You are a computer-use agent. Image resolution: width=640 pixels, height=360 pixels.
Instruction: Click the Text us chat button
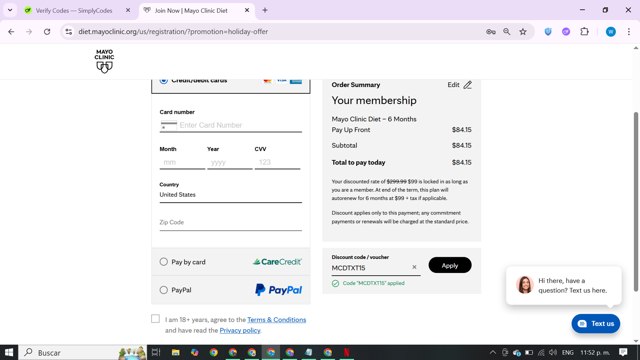(596, 324)
